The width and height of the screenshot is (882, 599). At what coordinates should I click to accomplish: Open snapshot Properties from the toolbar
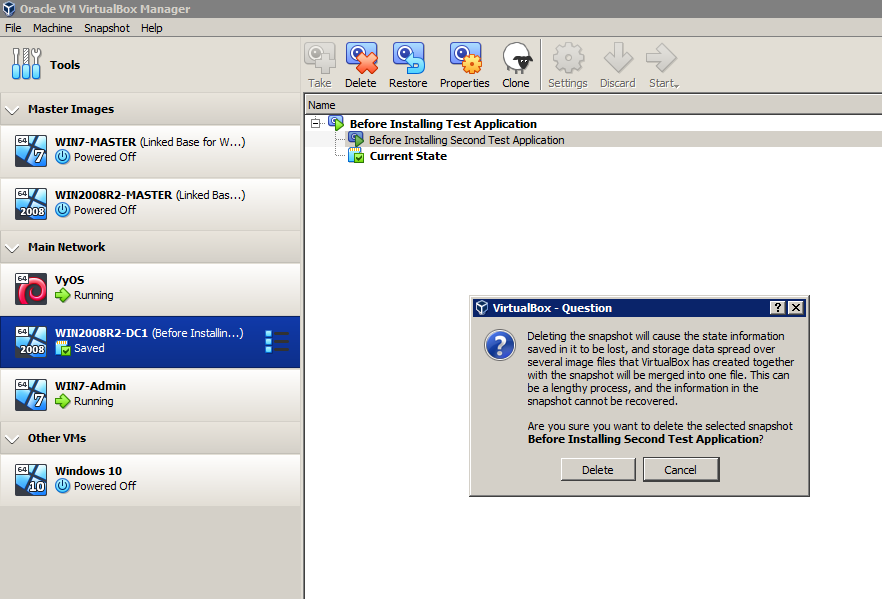(x=464, y=64)
